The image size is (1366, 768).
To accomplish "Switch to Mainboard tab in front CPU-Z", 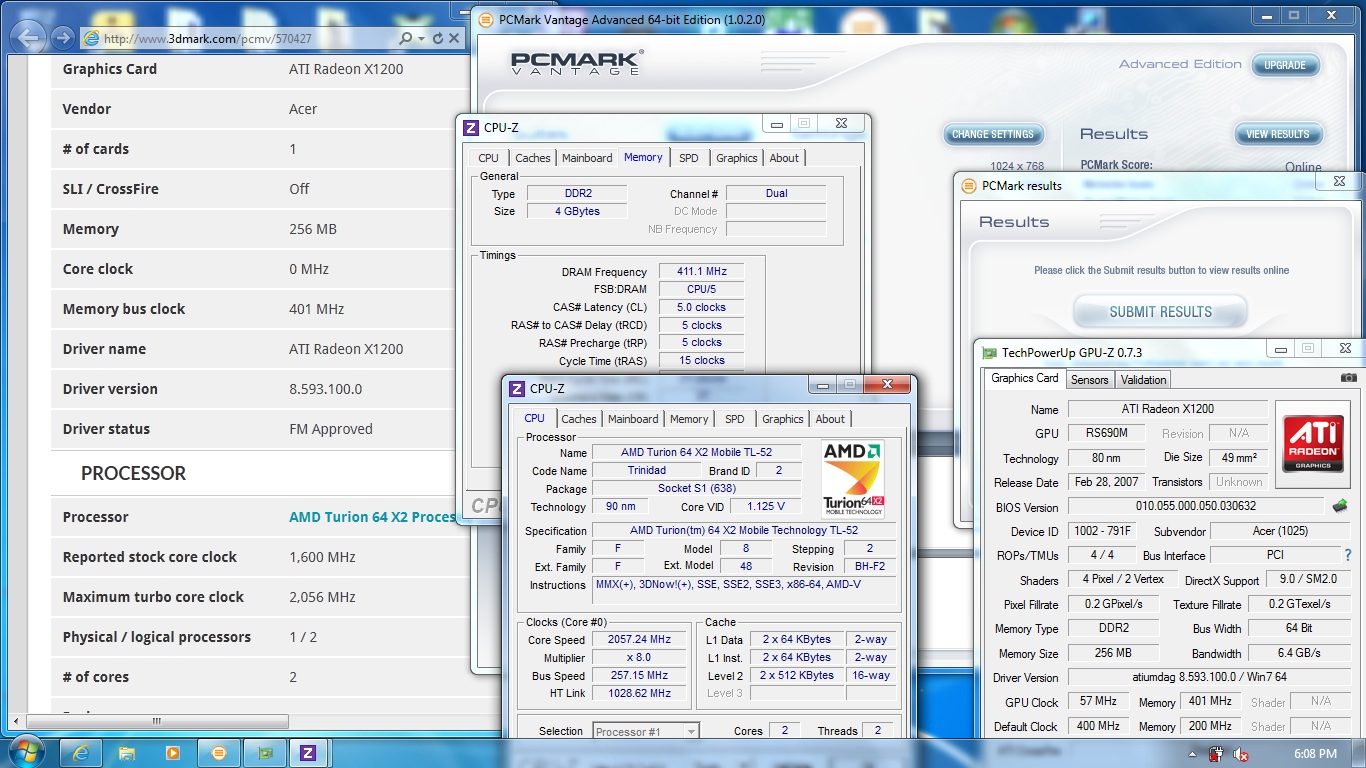I will (633, 419).
